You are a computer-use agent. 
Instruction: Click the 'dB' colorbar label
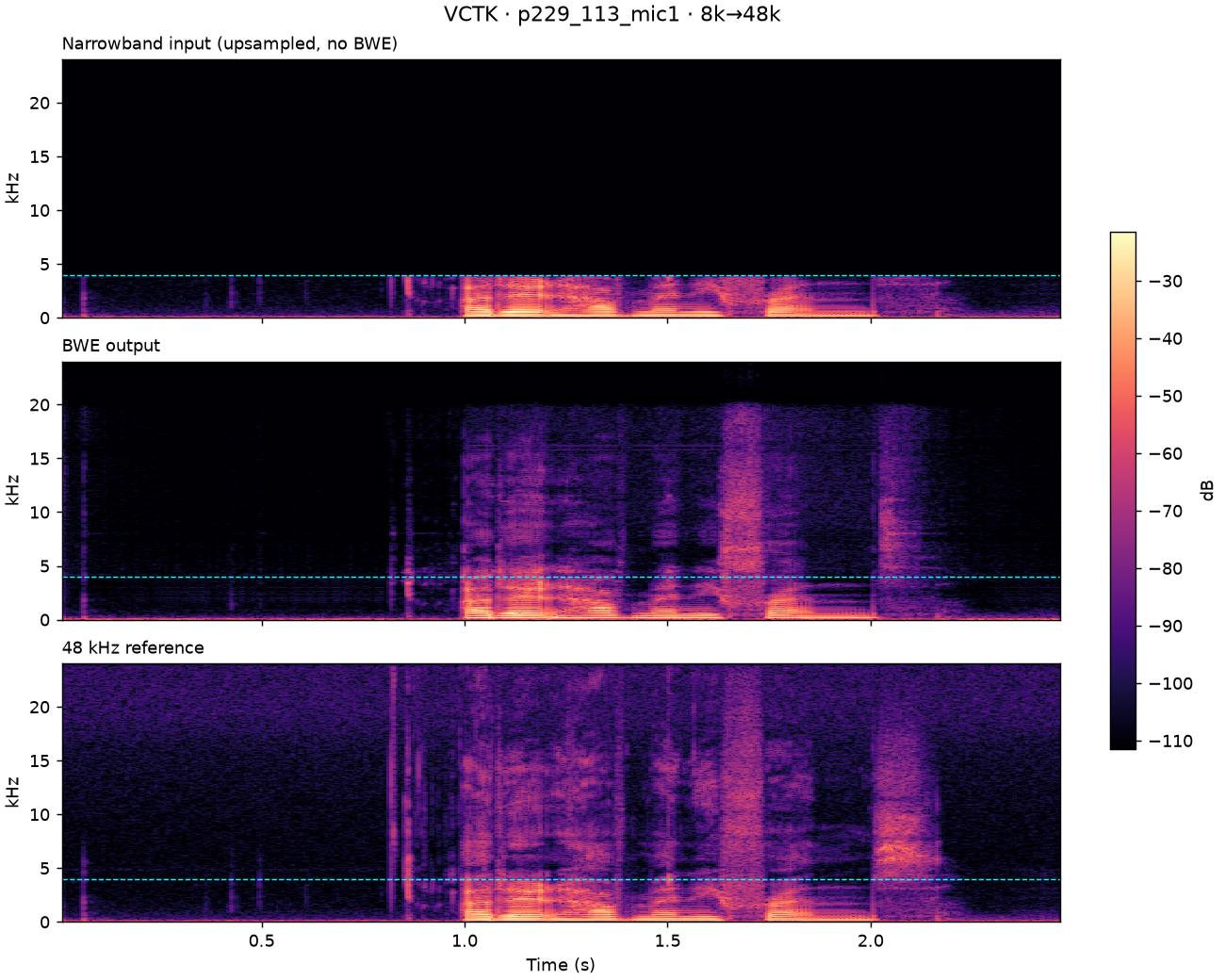[x=1207, y=490]
